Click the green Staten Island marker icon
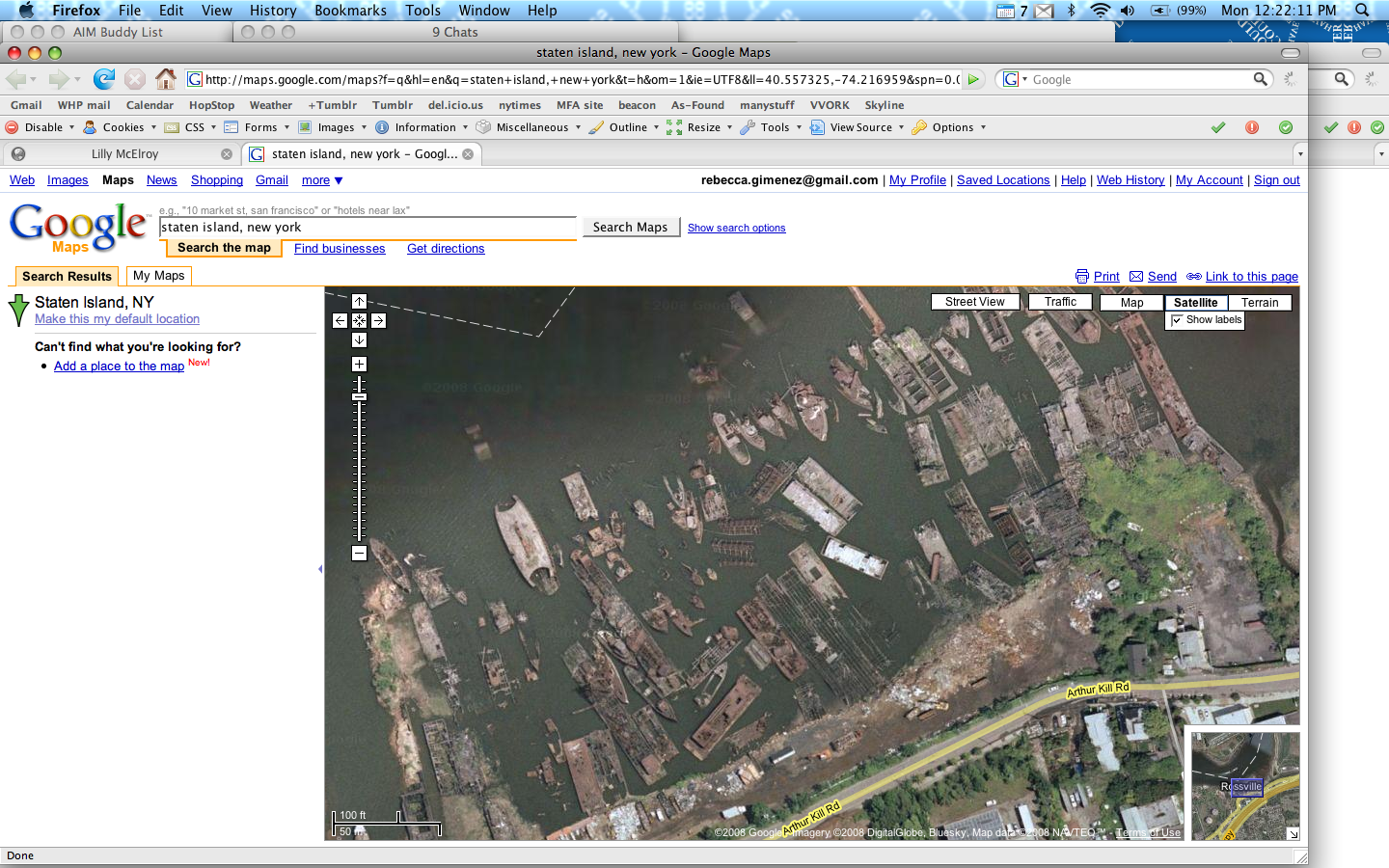1389x868 pixels. [18, 311]
